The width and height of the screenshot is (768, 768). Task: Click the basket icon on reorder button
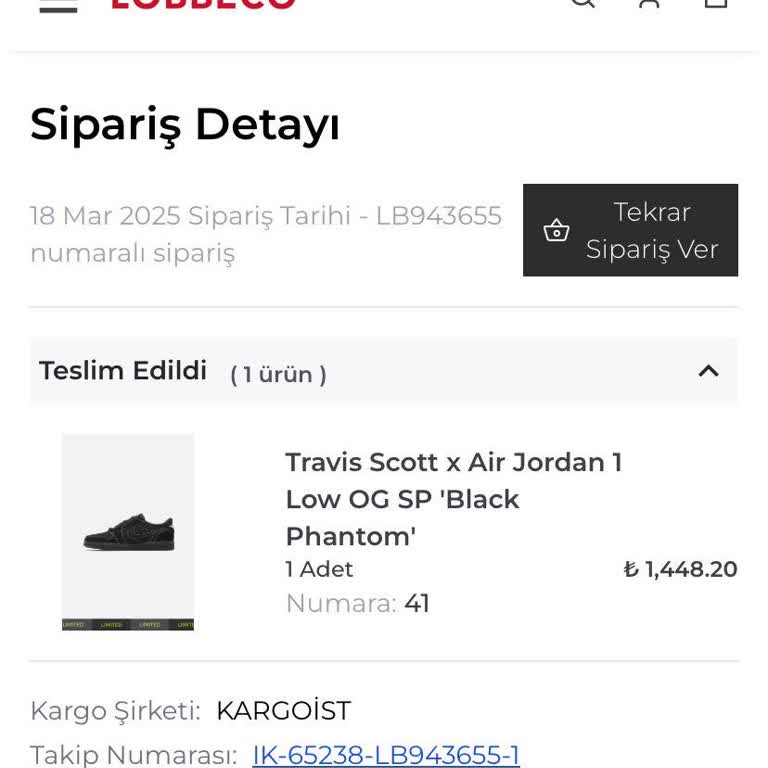pos(556,231)
